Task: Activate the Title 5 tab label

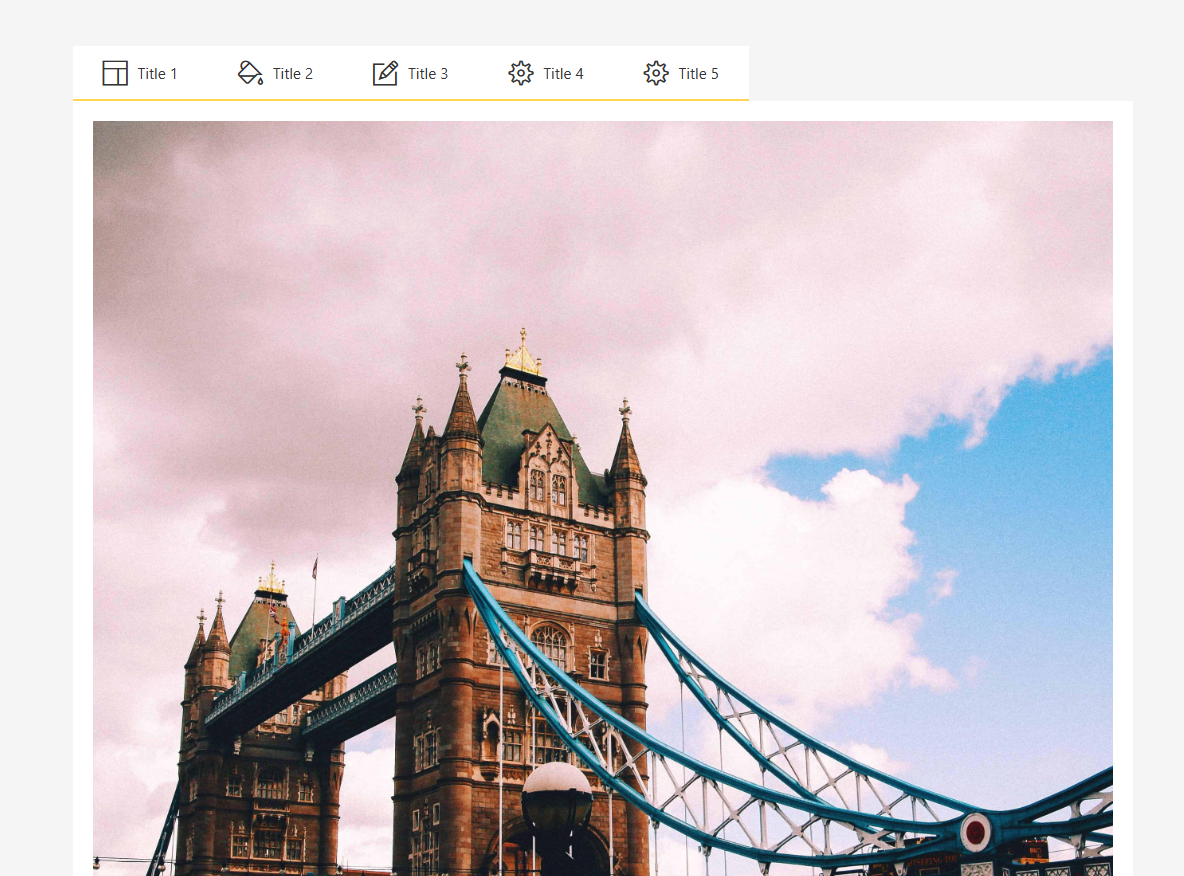Action: coord(698,74)
